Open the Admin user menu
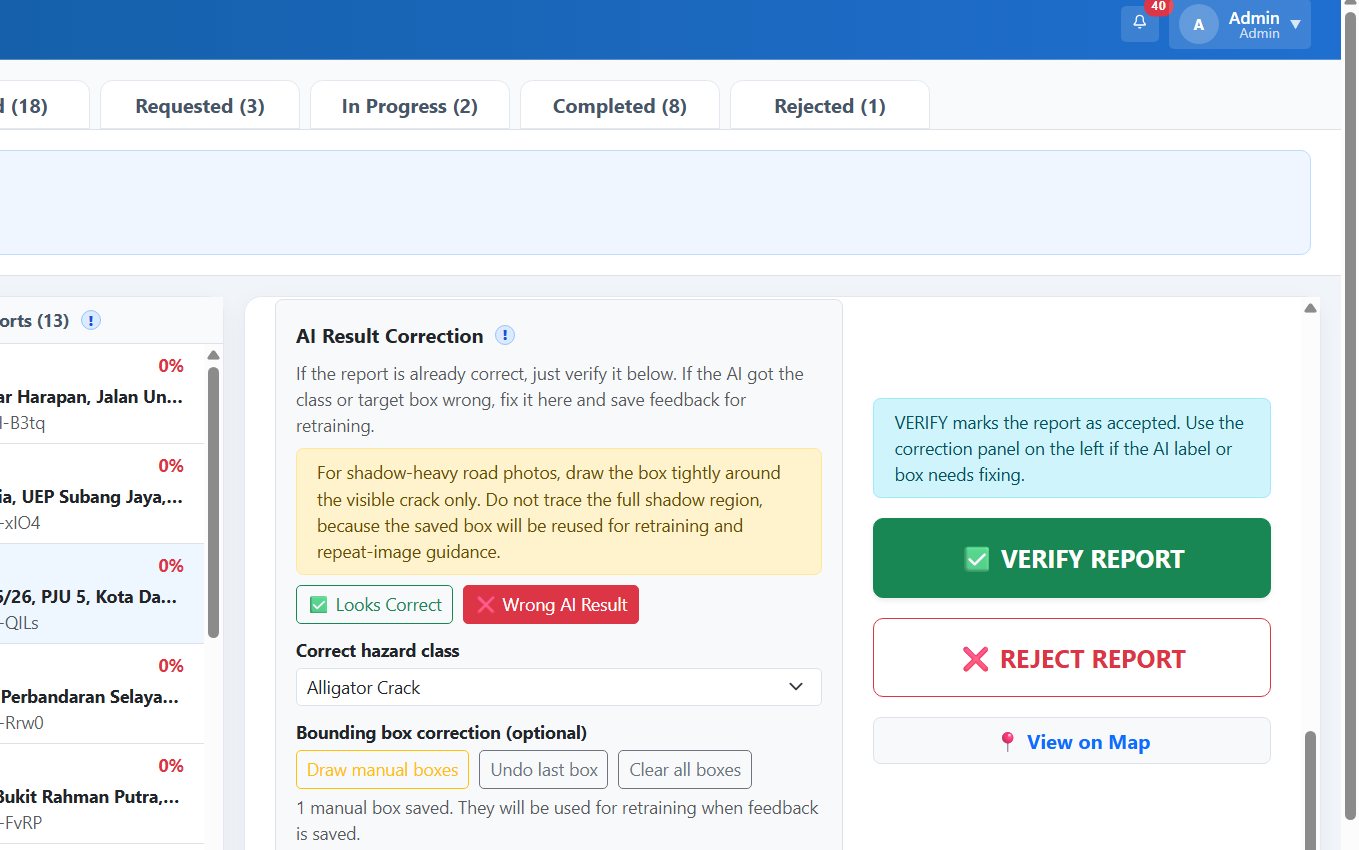This screenshot has height=850, width=1359. coord(1240,24)
